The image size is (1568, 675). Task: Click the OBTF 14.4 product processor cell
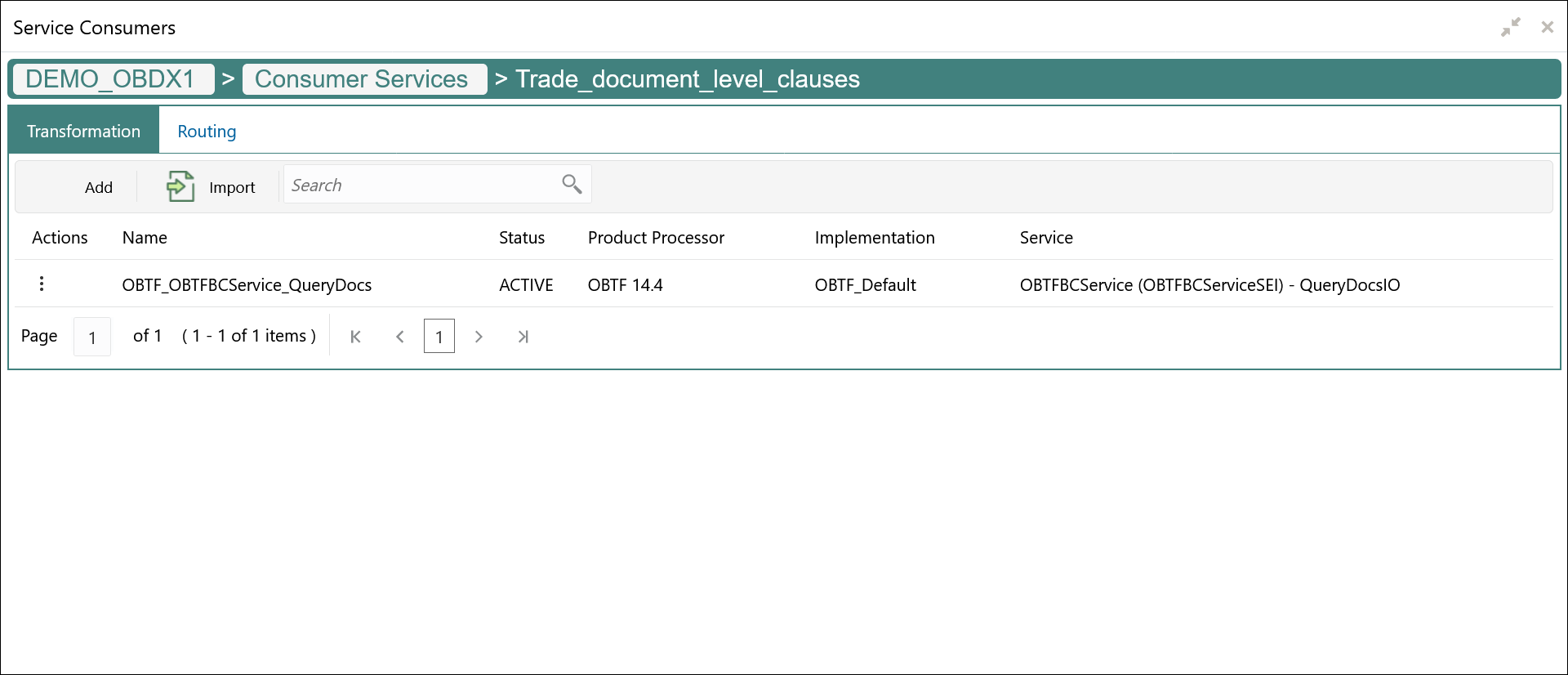[x=626, y=284]
